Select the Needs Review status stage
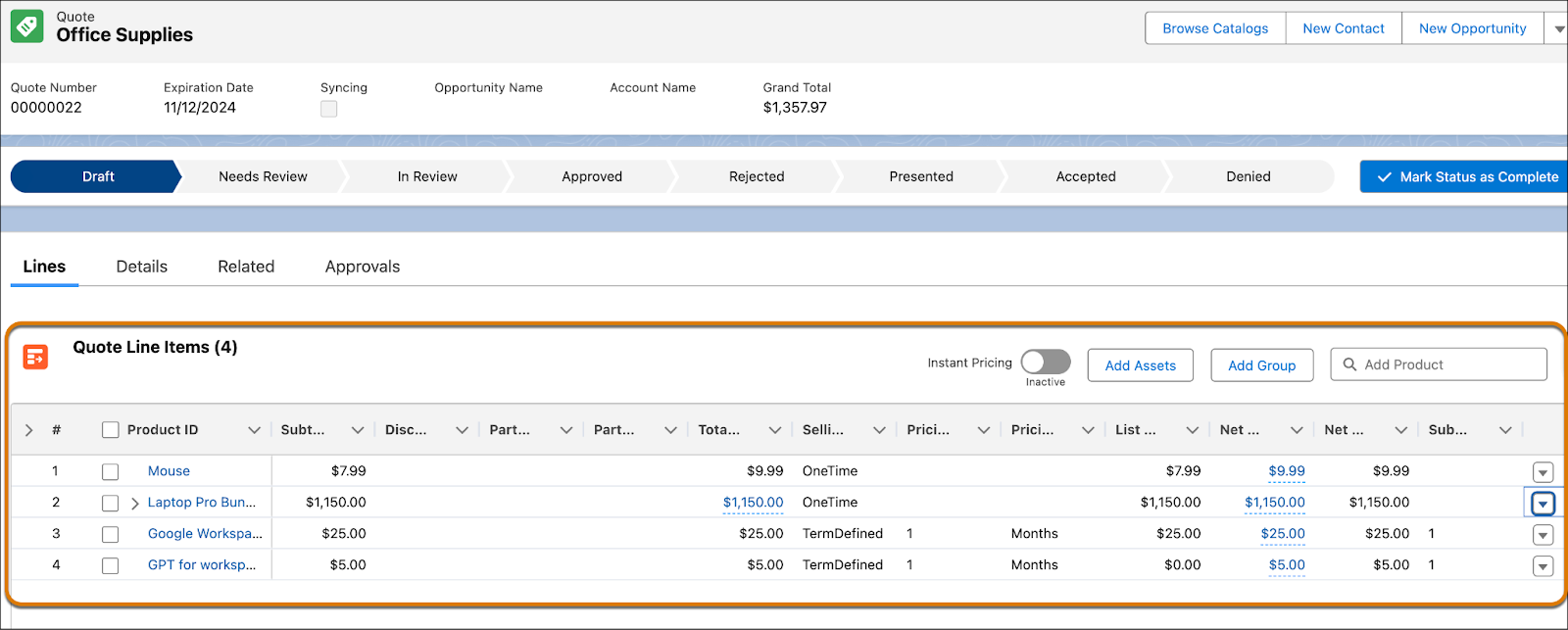This screenshot has width=1568, height=630. coord(263,176)
